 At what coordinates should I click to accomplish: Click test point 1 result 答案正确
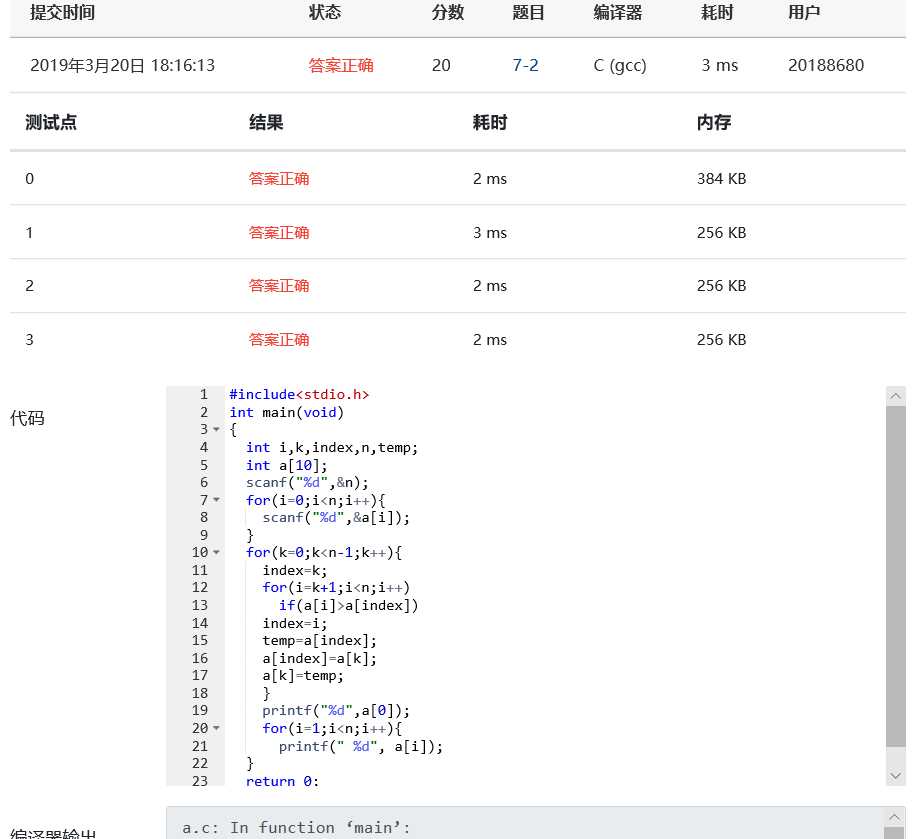coord(279,233)
